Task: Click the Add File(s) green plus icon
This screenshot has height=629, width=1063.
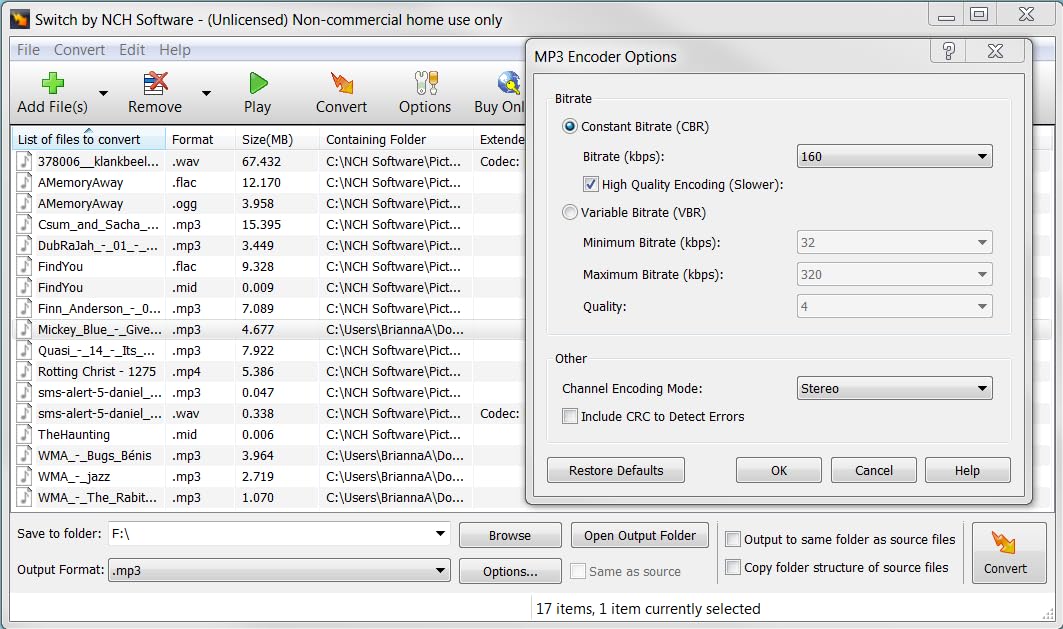Action: [x=52, y=83]
